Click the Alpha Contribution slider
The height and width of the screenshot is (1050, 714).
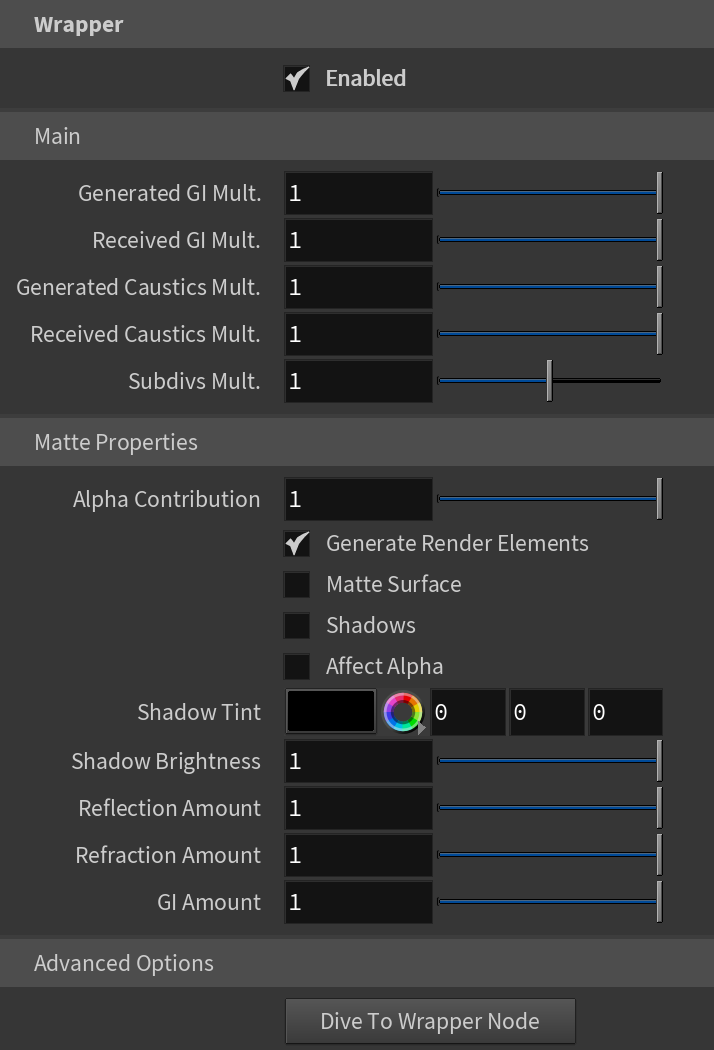click(549, 499)
